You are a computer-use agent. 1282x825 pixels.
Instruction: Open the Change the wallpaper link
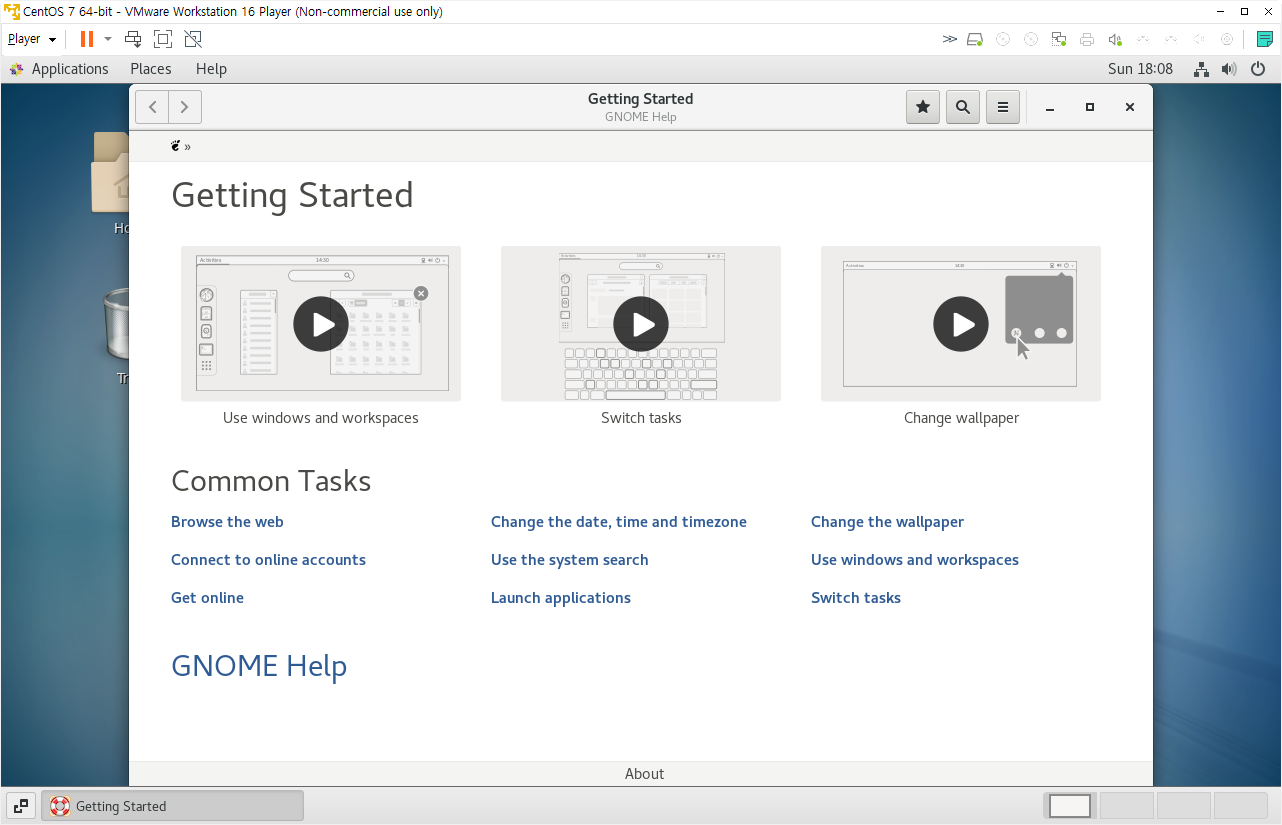[888, 522]
